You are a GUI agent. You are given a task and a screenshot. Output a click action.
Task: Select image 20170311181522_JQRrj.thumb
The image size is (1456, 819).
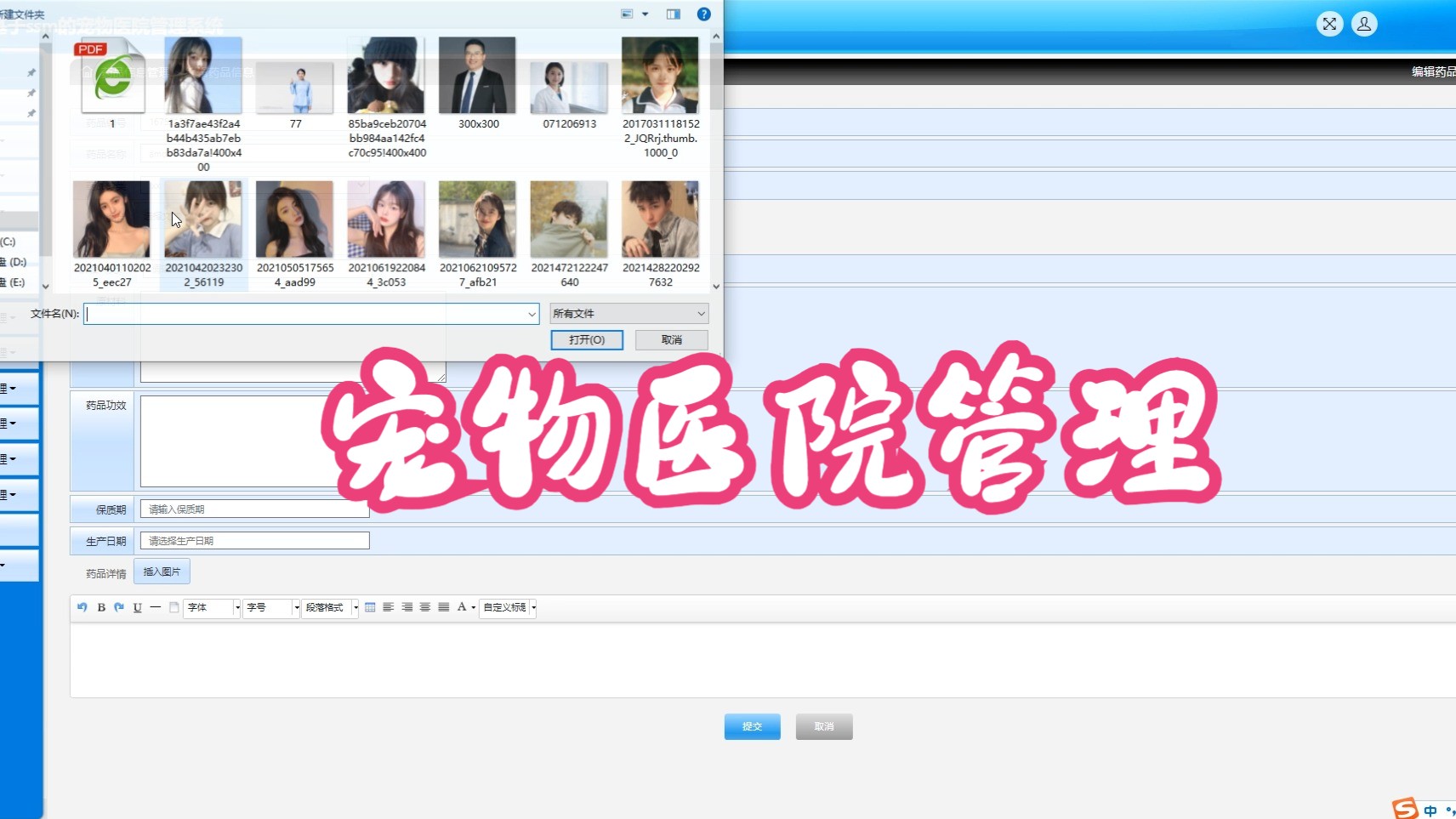(x=661, y=97)
